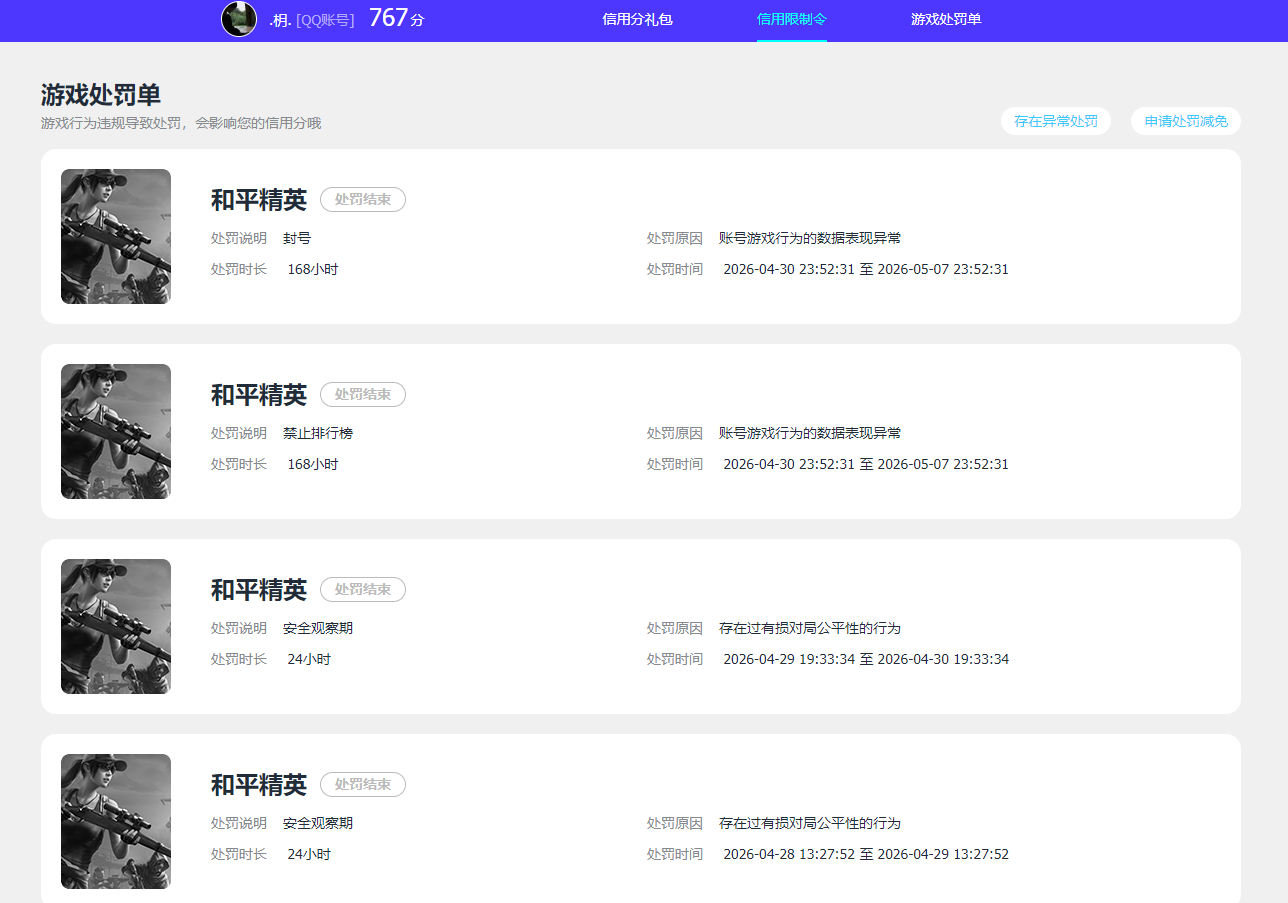Screen dimensions: 1288x903
Task: Click 账号游戏行为的数据表现异常 reason on 封号 card
Action: point(810,238)
